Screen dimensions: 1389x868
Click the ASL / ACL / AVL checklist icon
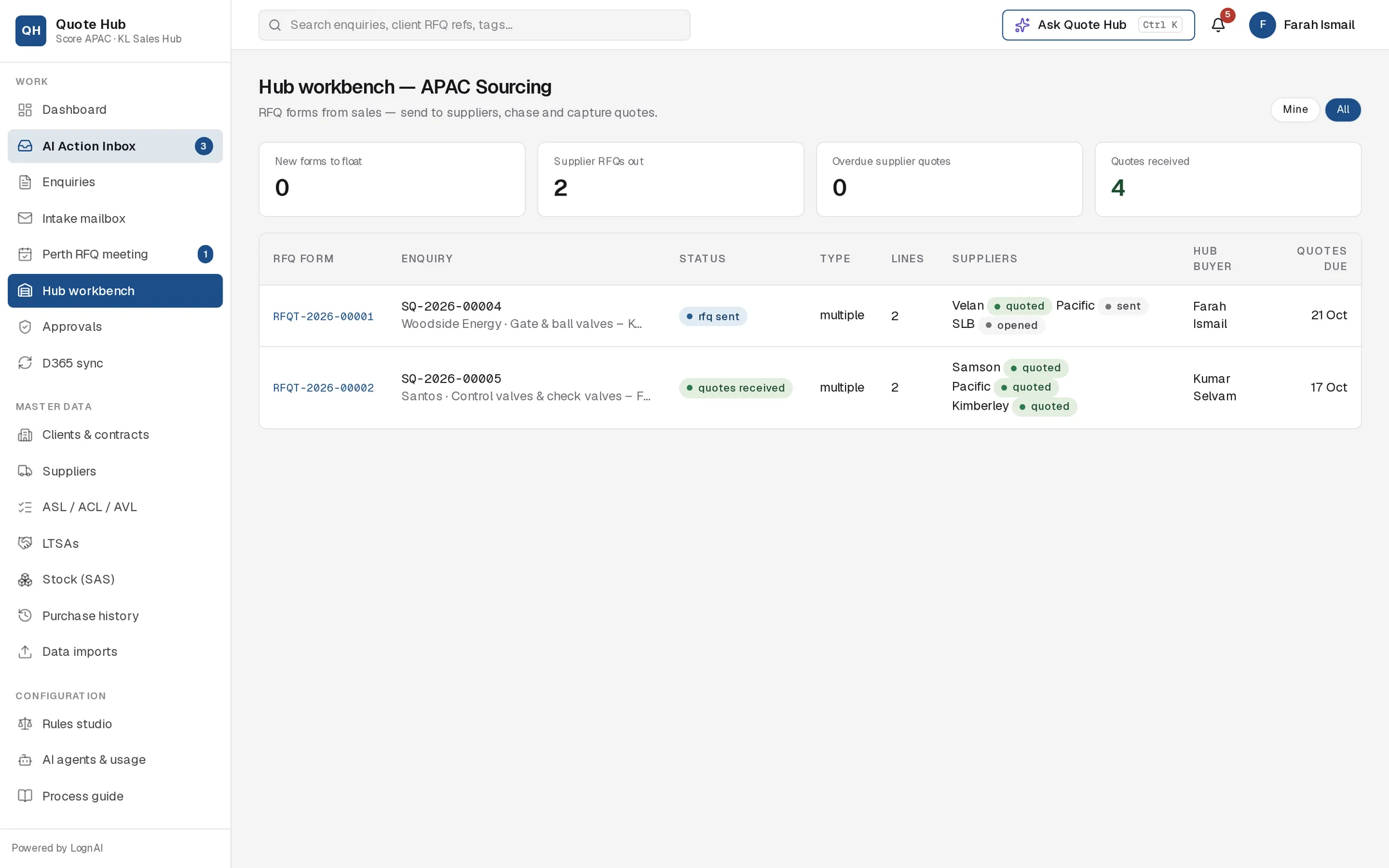point(25,507)
